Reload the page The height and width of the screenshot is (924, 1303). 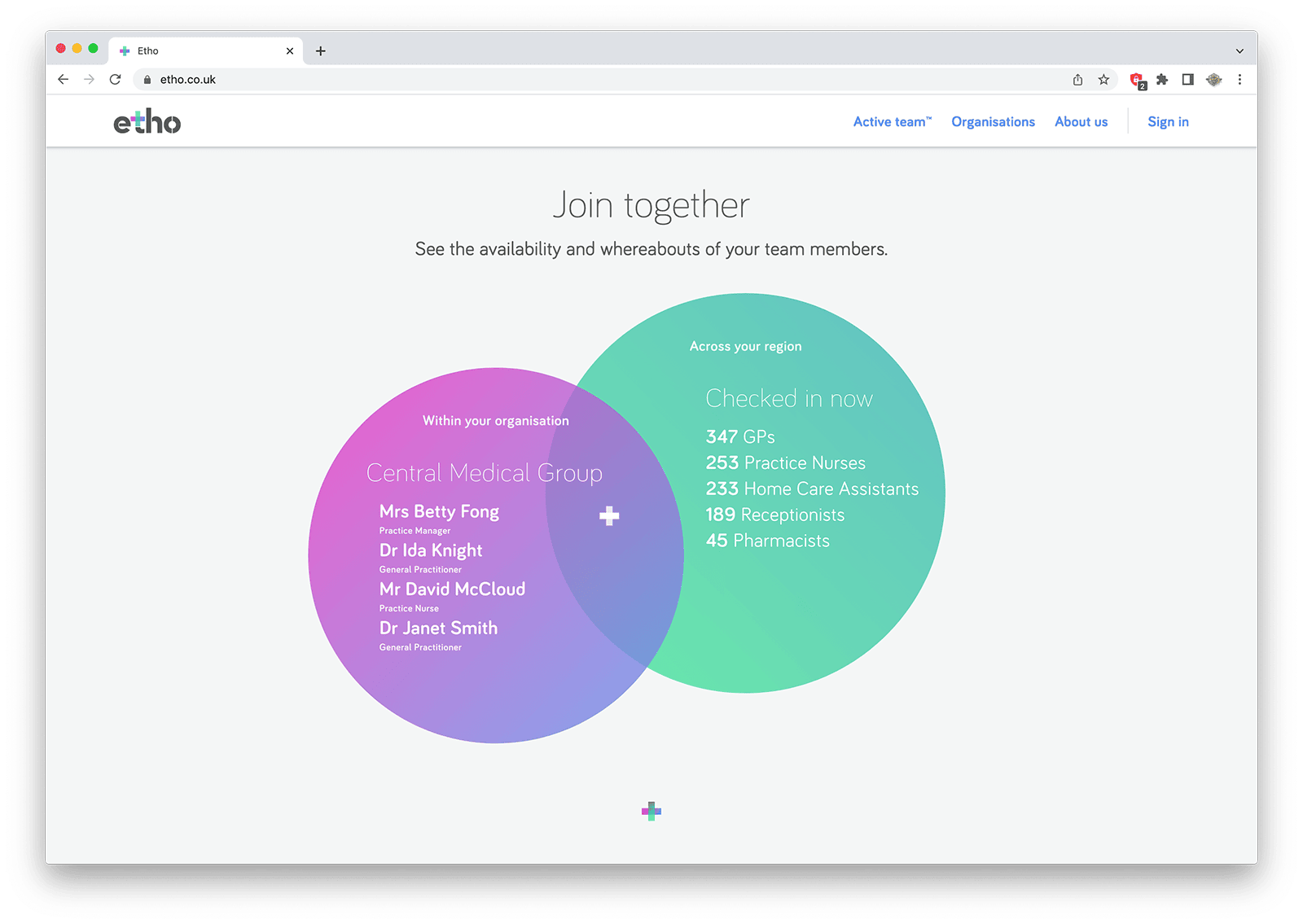click(116, 80)
